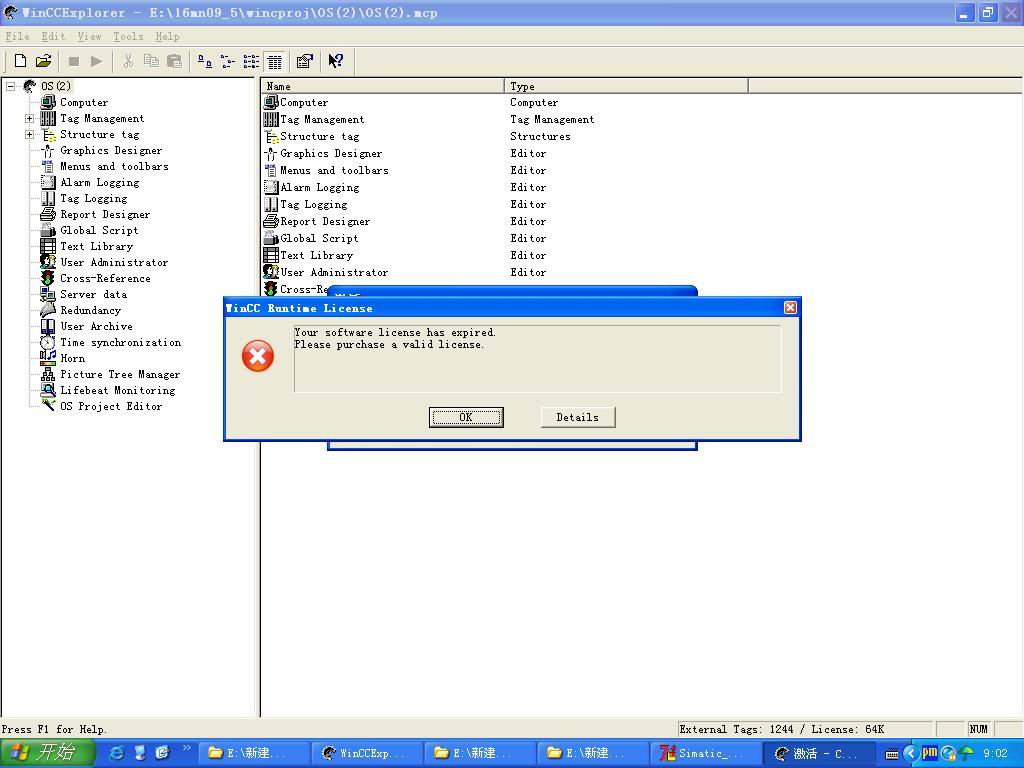Open the Help menu

(167, 37)
